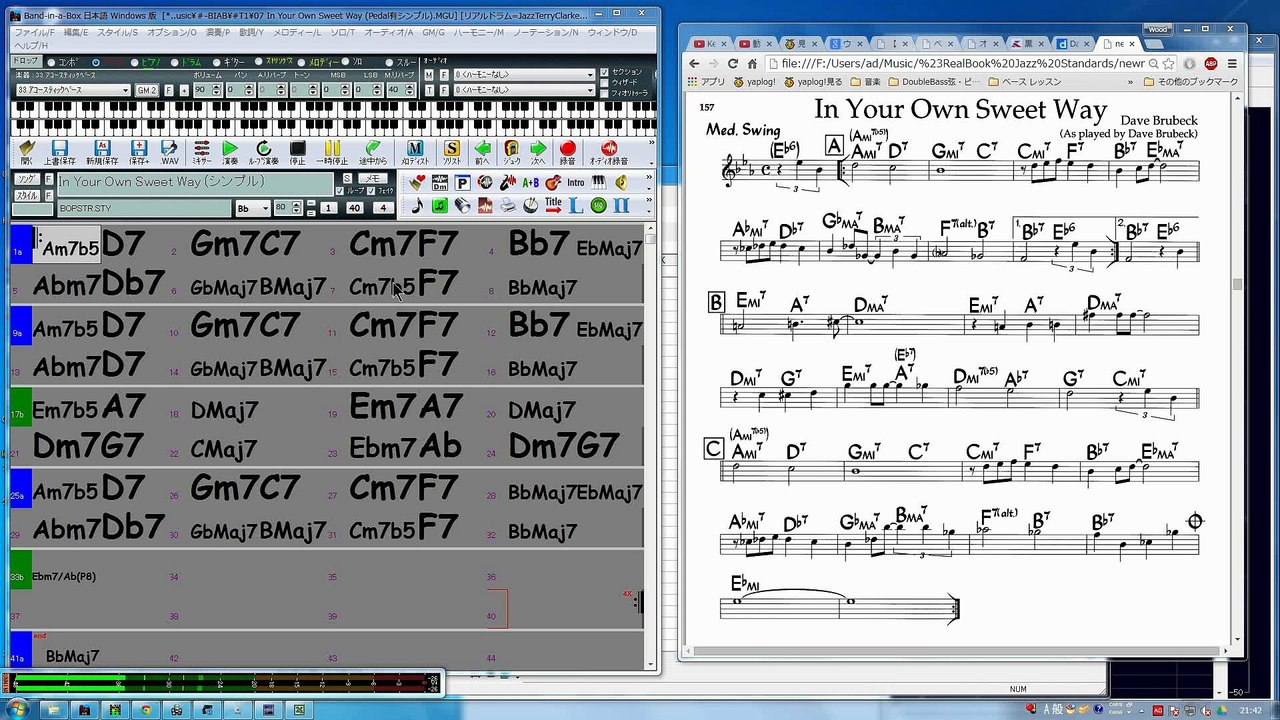Open the upper harmony (ハーモニーなし) dropdown
1280x720 pixels.
(525, 75)
